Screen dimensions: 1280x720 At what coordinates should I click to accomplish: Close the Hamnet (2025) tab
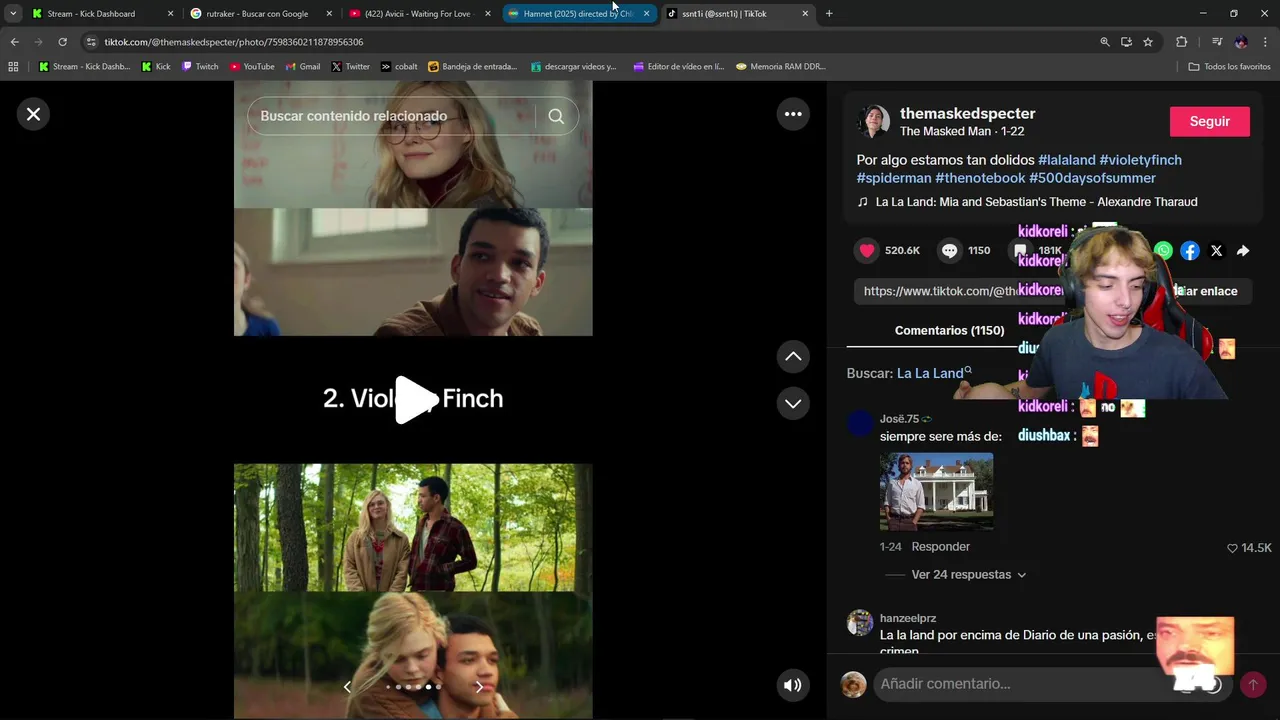point(646,14)
